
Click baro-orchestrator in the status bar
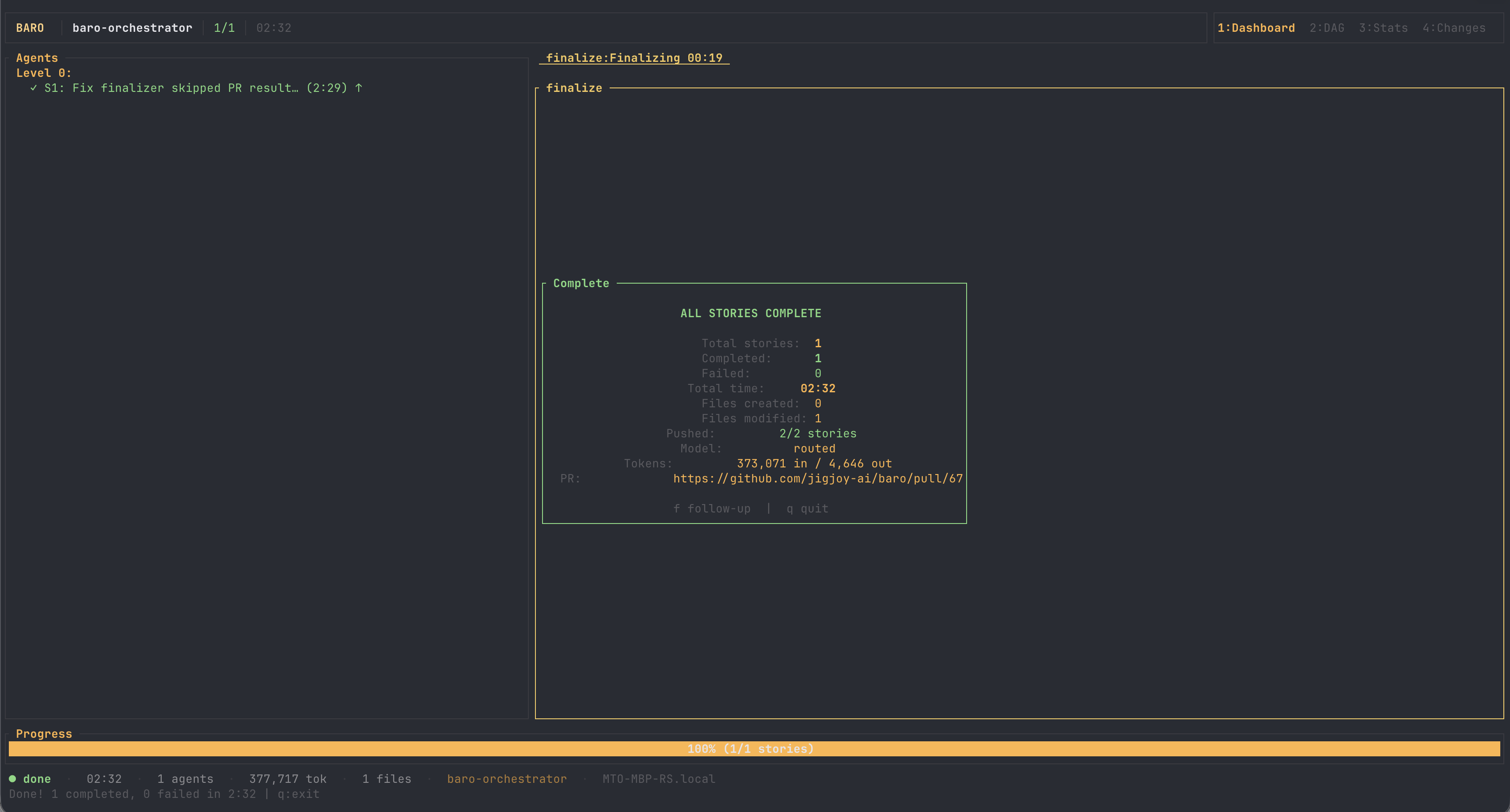click(x=507, y=778)
